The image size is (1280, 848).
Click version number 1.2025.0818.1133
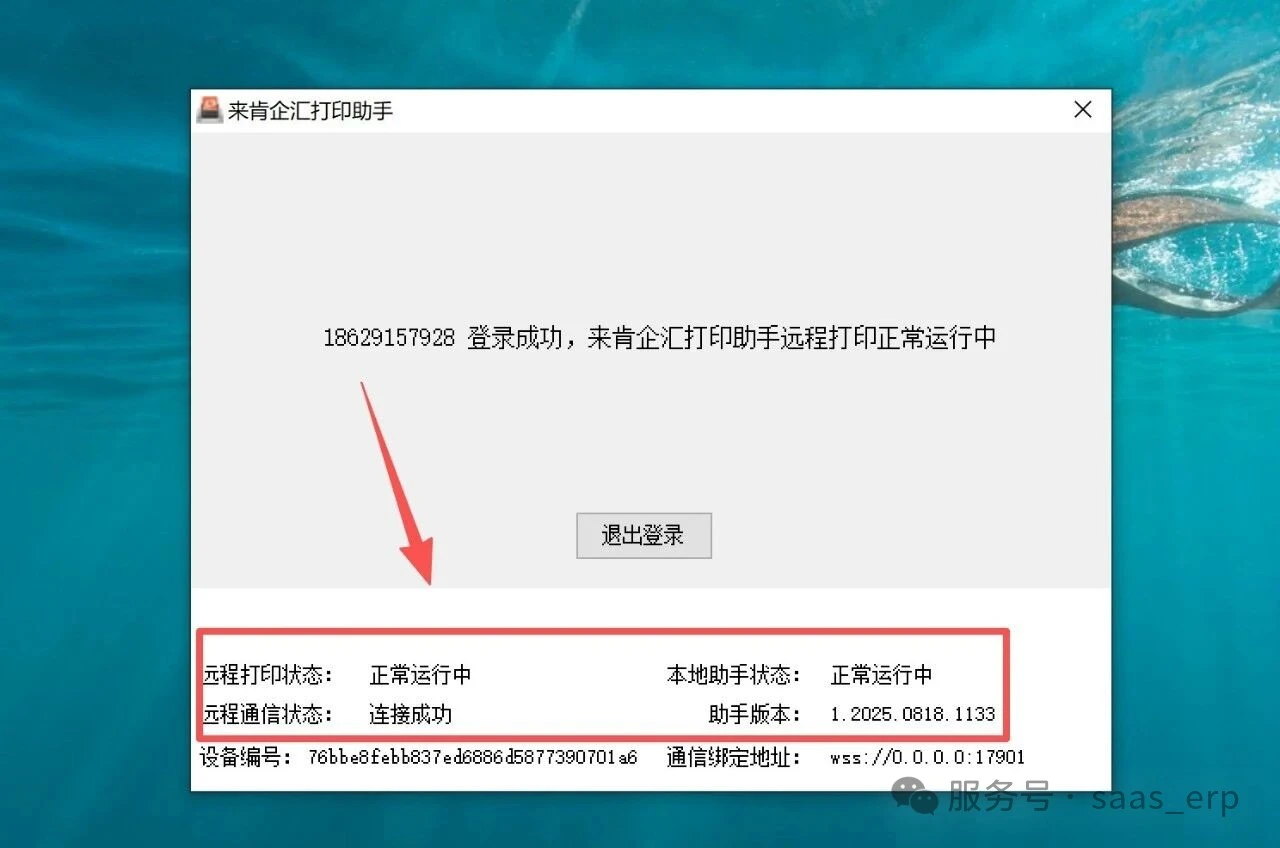pyautogui.click(x=913, y=714)
